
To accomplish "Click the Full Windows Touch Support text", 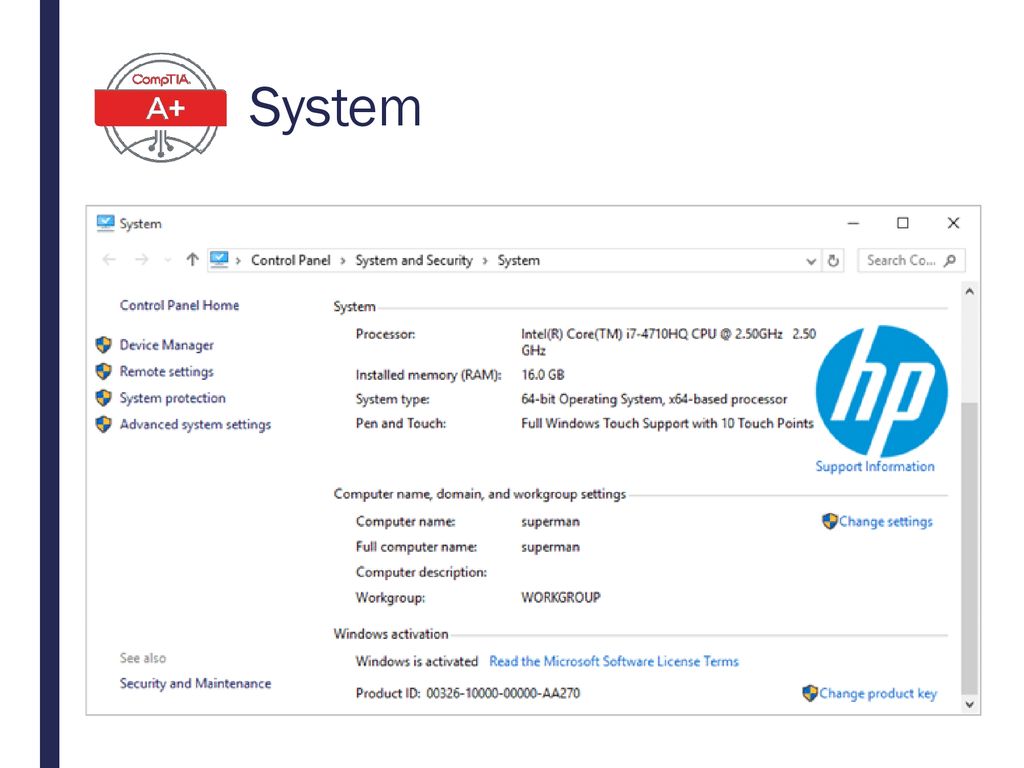I will (667, 423).
